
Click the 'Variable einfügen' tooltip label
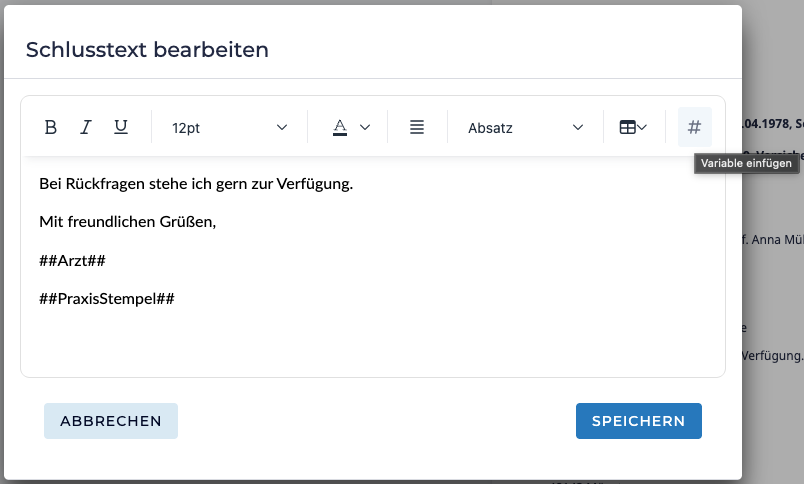coord(746,163)
